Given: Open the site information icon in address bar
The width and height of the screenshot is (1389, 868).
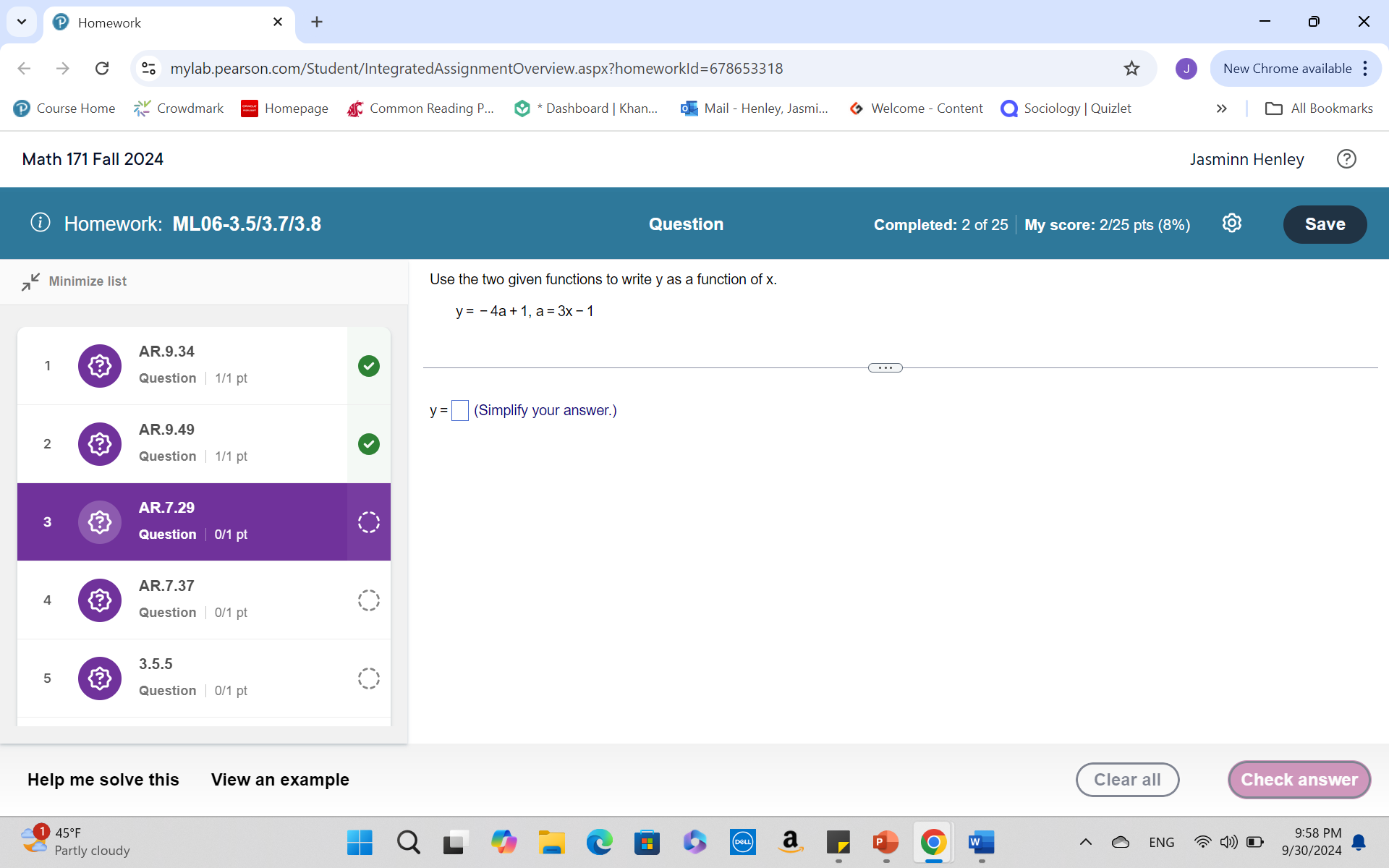Looking at the screenshot, I should point(149,69).
